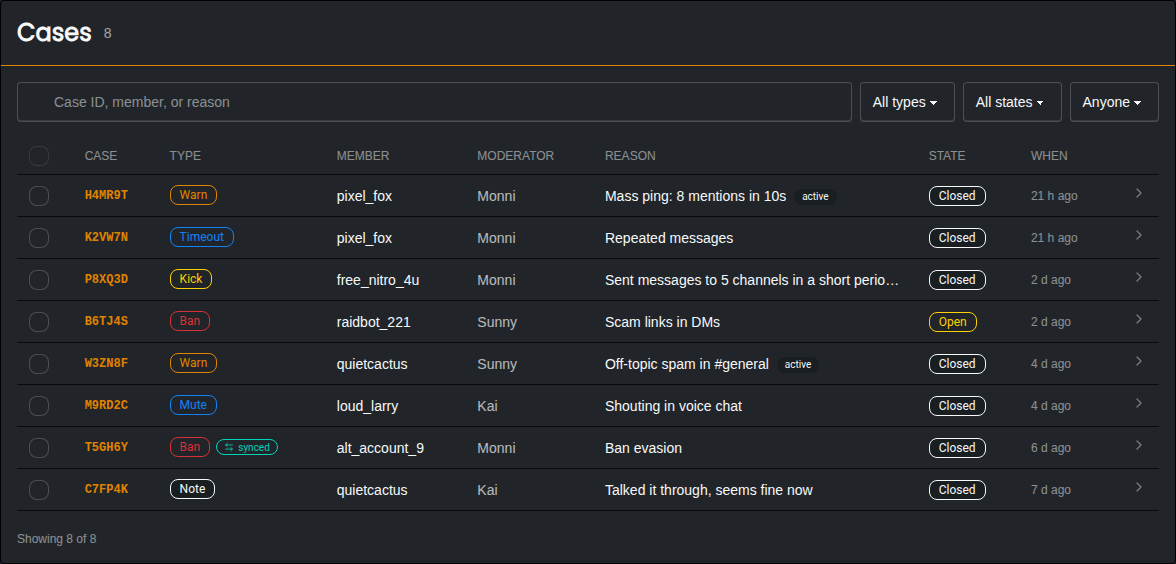
Task: Click the REASON column header
Action: [630, 156]
